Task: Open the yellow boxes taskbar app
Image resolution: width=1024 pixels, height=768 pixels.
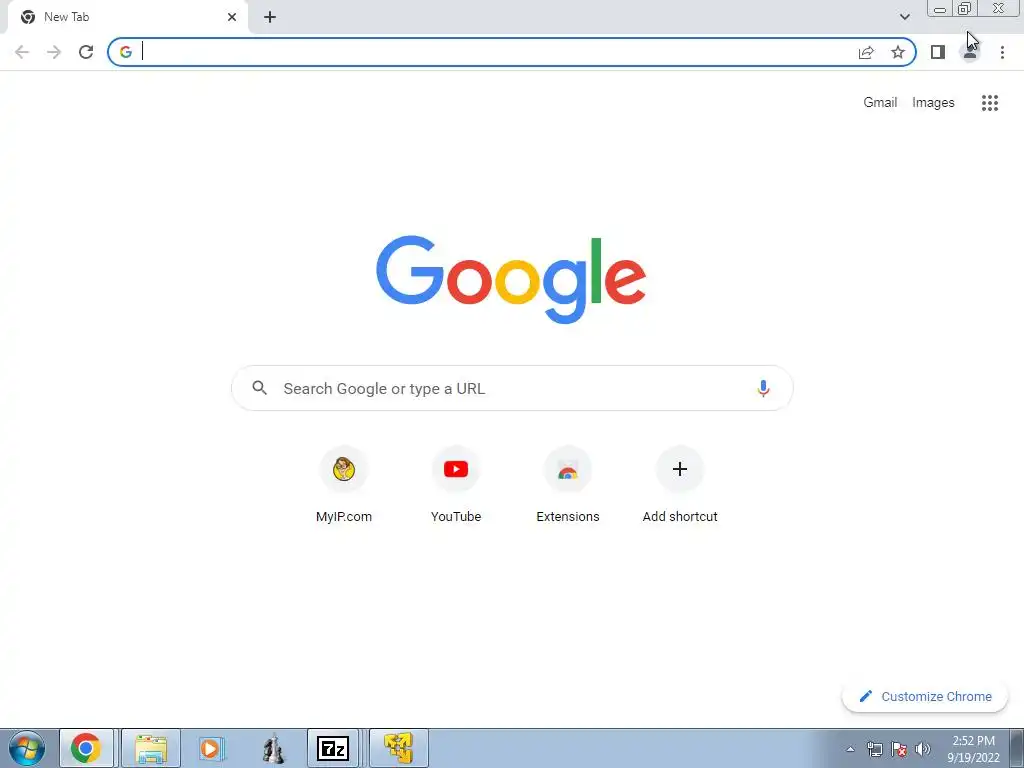Action: click(x=399, y=748)
